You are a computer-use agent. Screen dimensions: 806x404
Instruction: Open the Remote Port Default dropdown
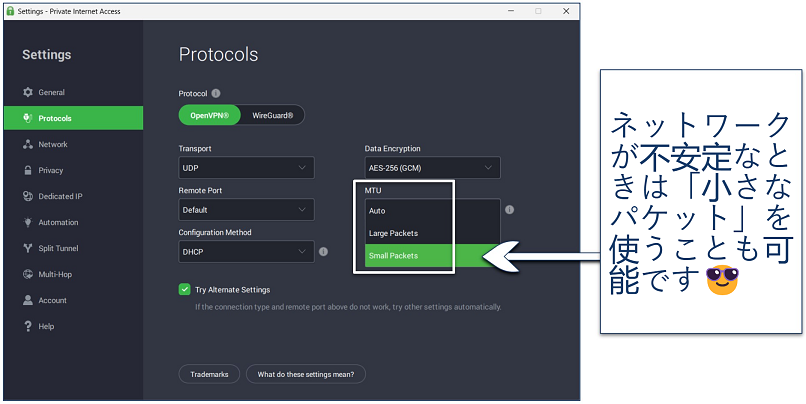point(246,210)
